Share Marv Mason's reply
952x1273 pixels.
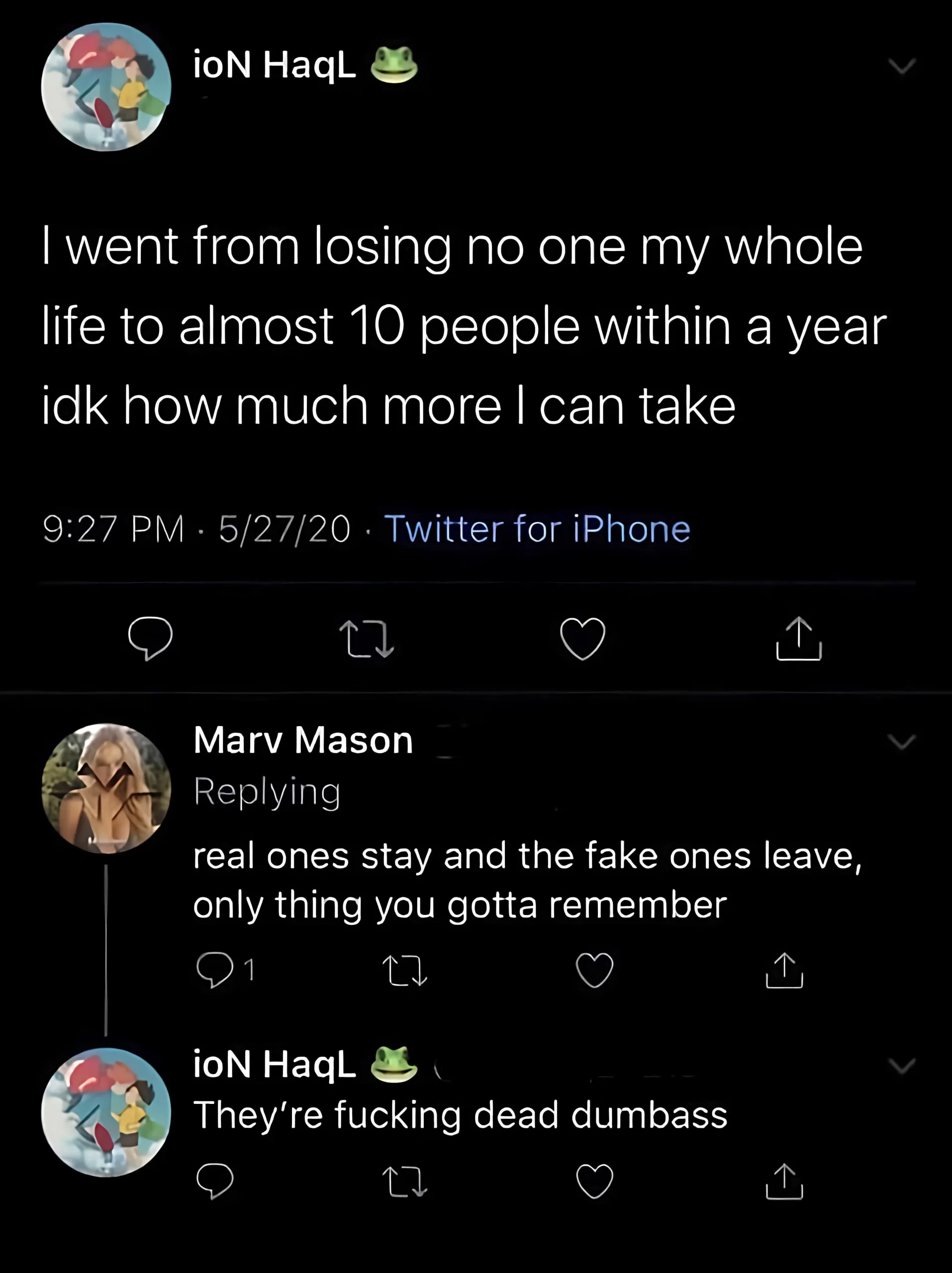(x=784, y=970)
